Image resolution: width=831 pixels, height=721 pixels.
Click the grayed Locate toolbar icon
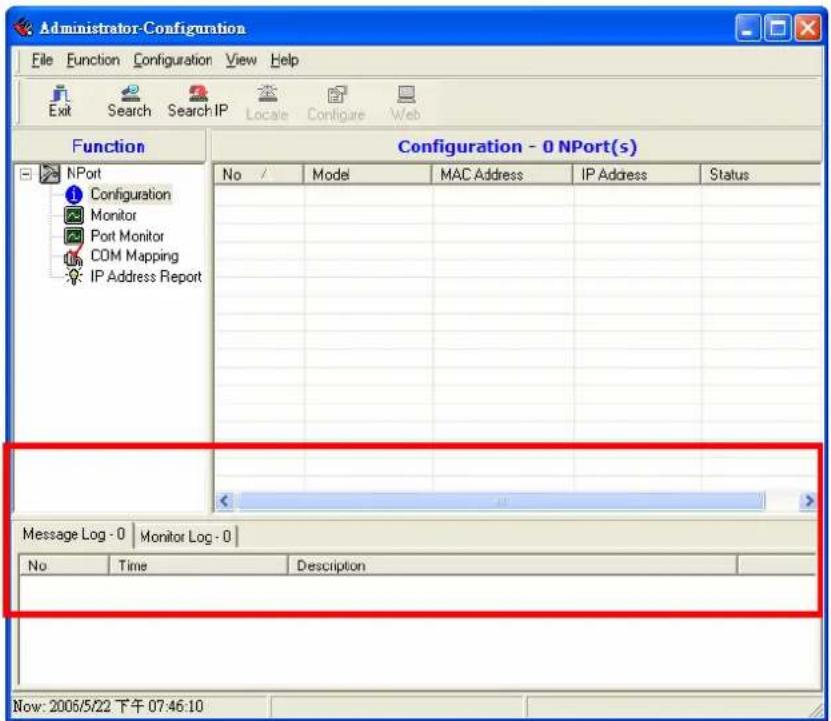point(267,103)
